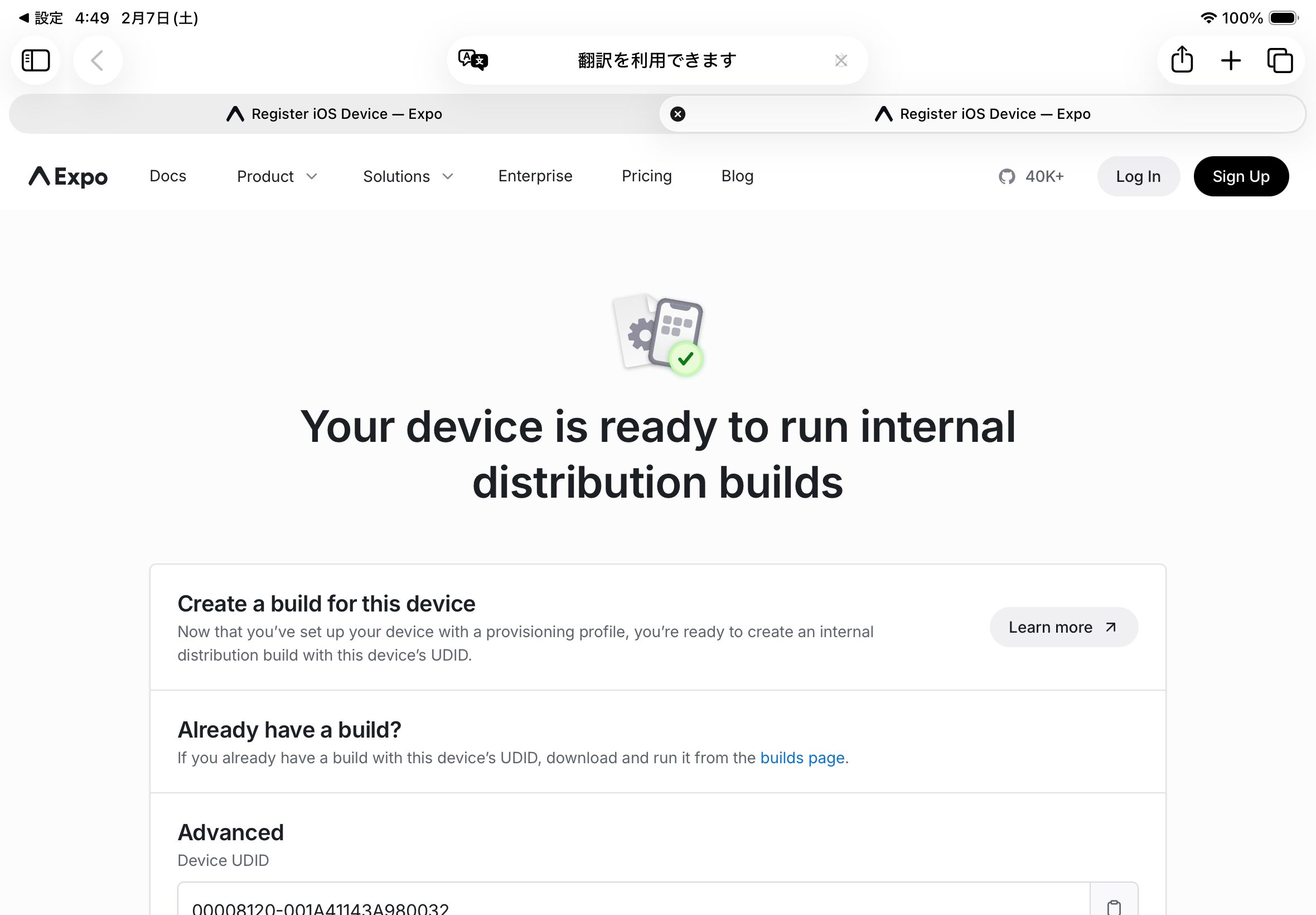Expand the Product dropdown menu
Viewport: 1316px width, 915px height.
tap(277, 176)
